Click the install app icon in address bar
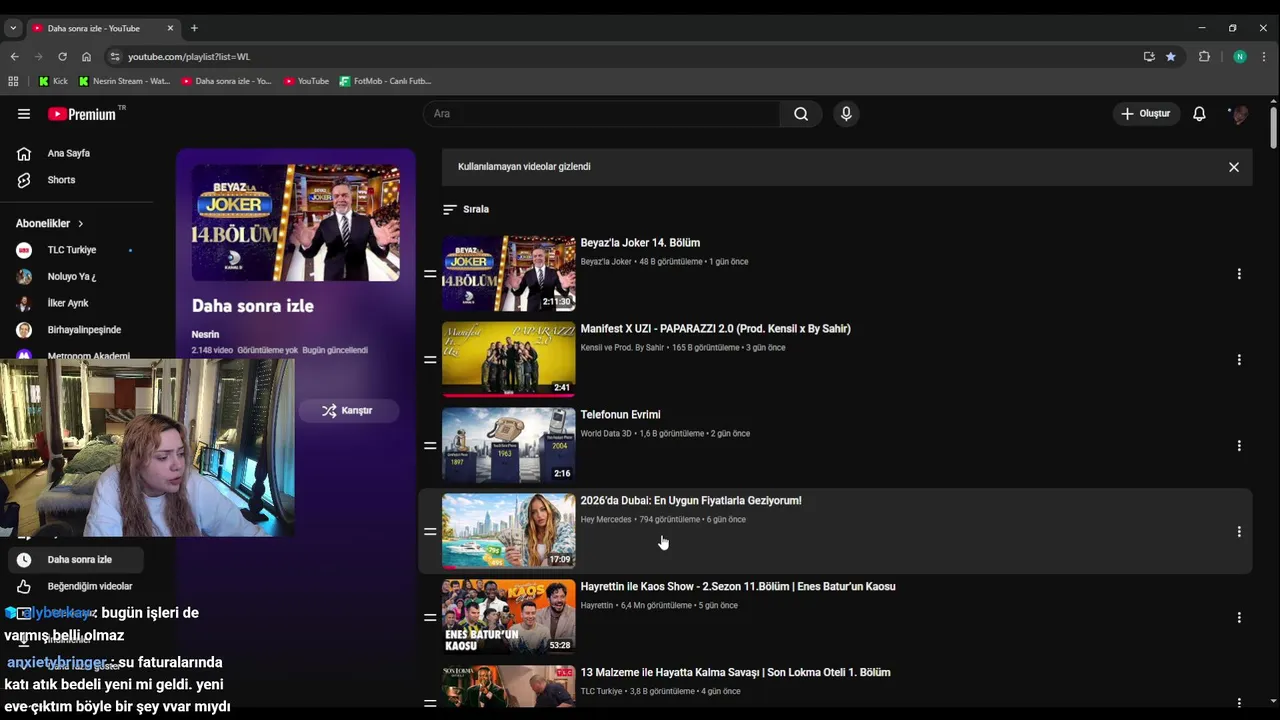The height and width of the screenshot is (720, 1280). pos(1149,57)
